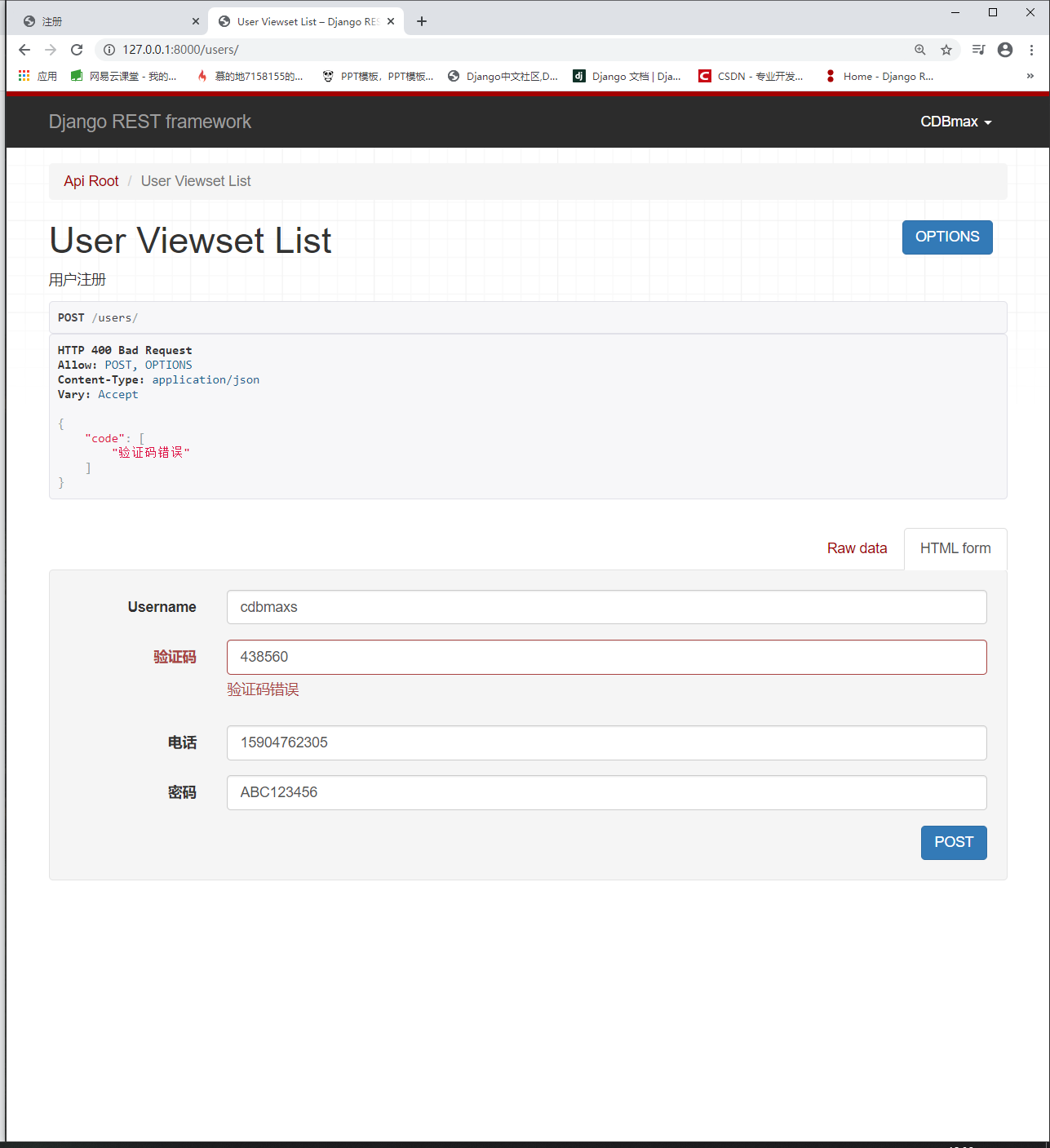1050x1148 pixels.
Task: Submit the form with the POST button
Action: click(954, 842)
